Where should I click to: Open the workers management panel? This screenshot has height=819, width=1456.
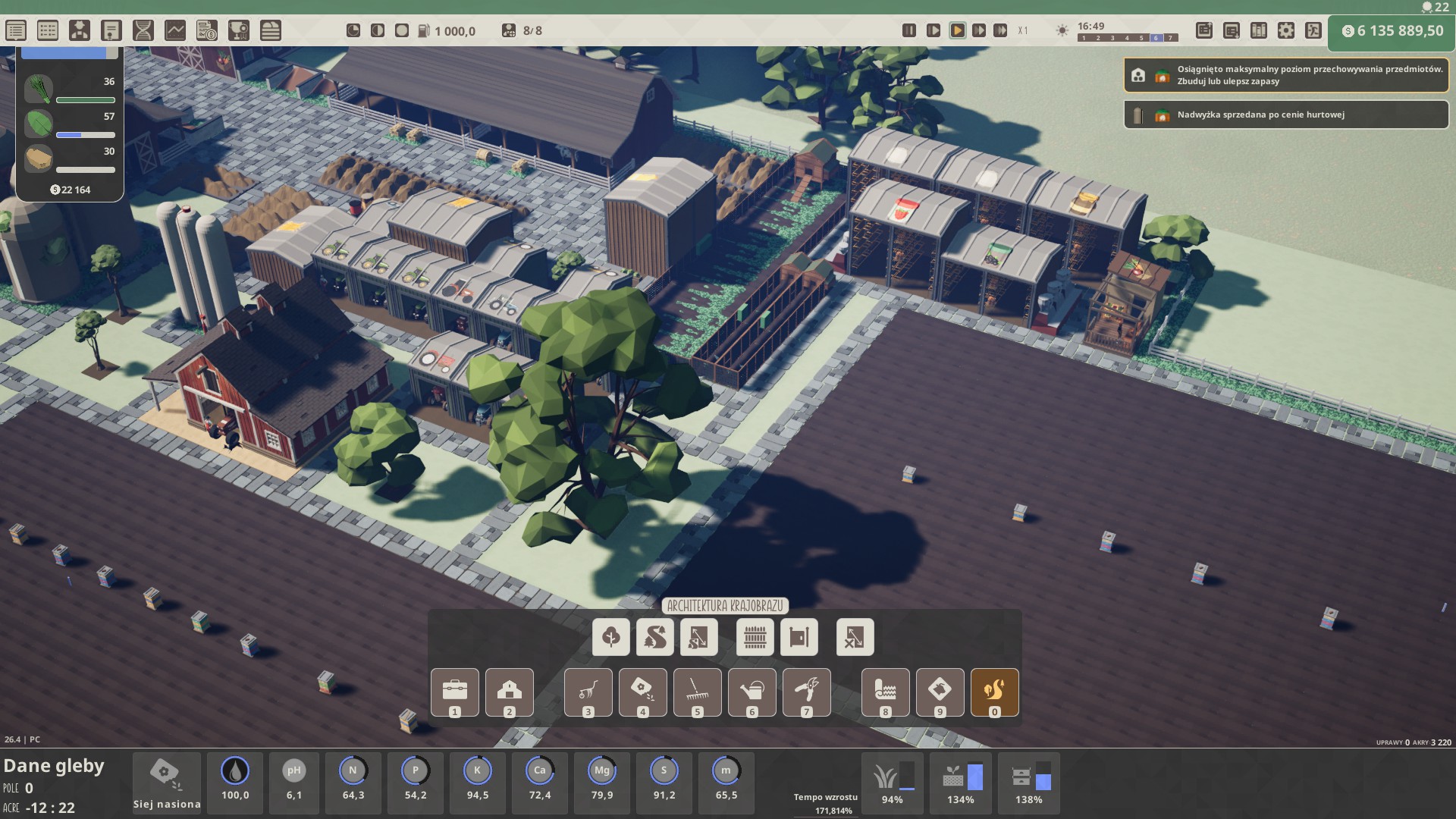click(80, 30)
